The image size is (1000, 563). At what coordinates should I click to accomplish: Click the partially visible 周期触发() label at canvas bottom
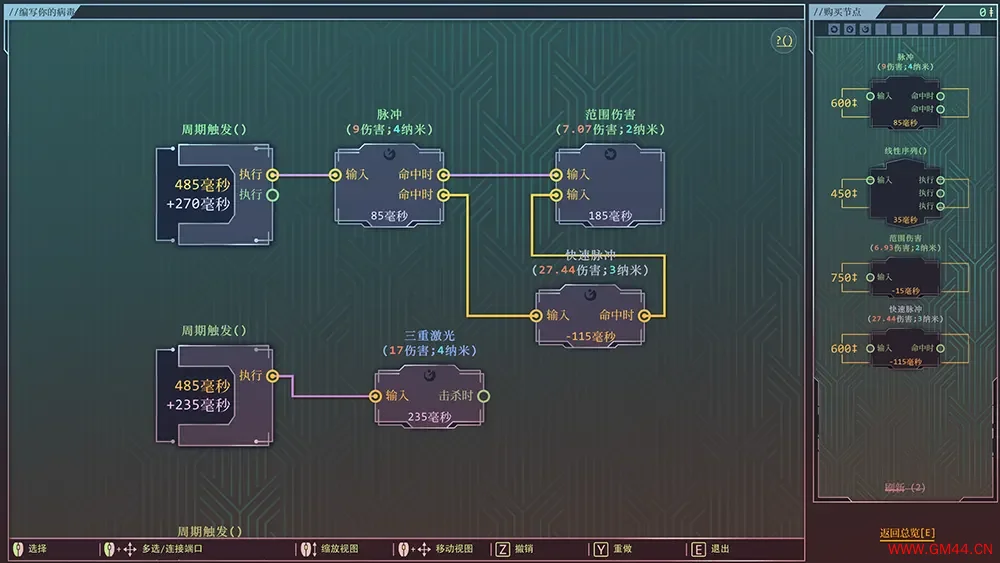pyautogui.click(x=209, y=532)
